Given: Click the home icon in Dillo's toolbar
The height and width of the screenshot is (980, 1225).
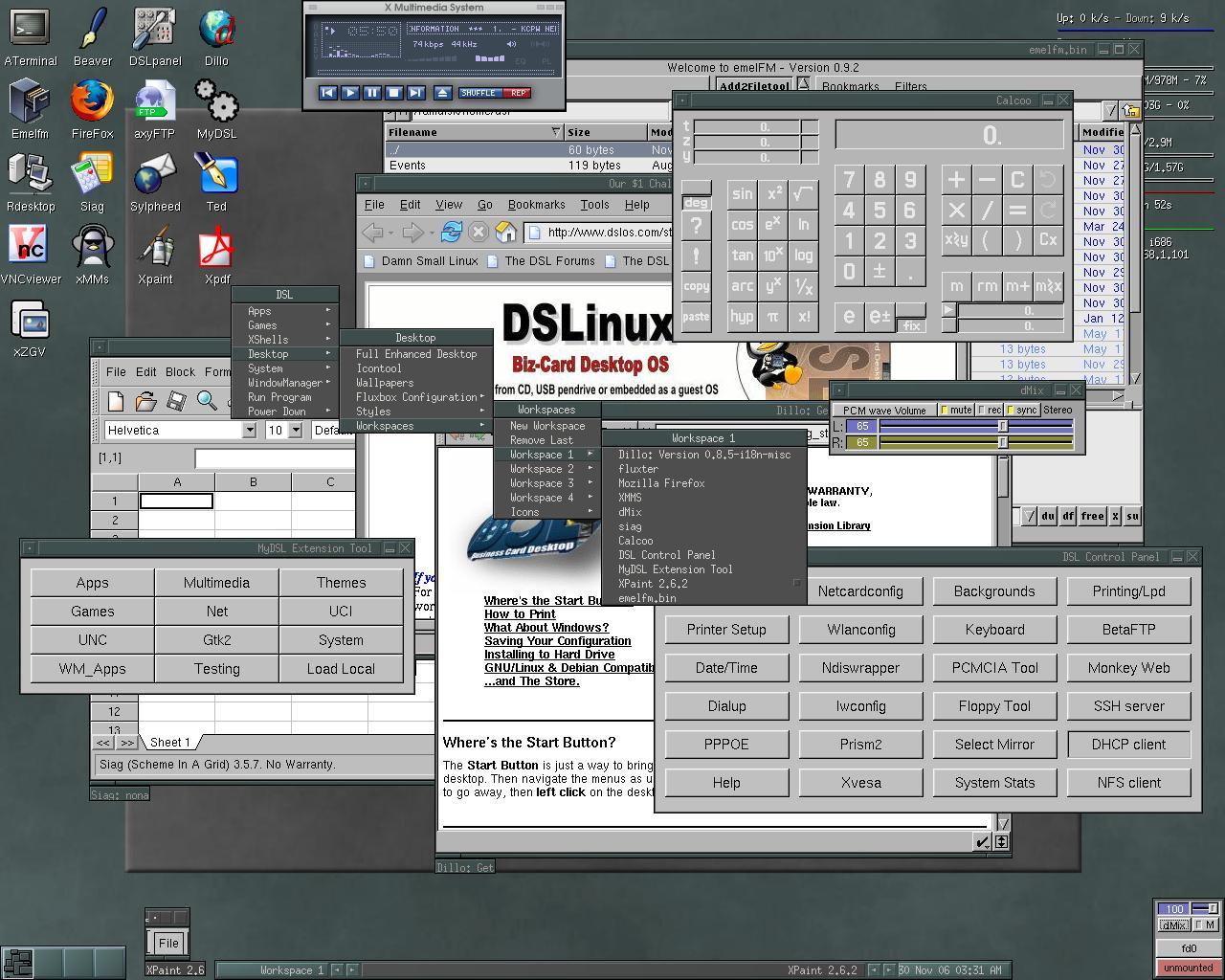Looking at the screenshot, I should (507, 232).
